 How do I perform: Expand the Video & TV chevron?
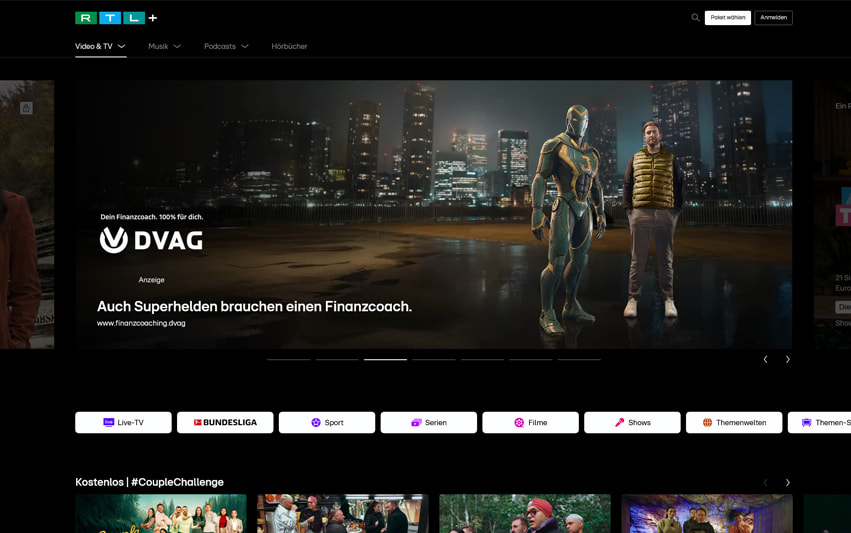122,47
